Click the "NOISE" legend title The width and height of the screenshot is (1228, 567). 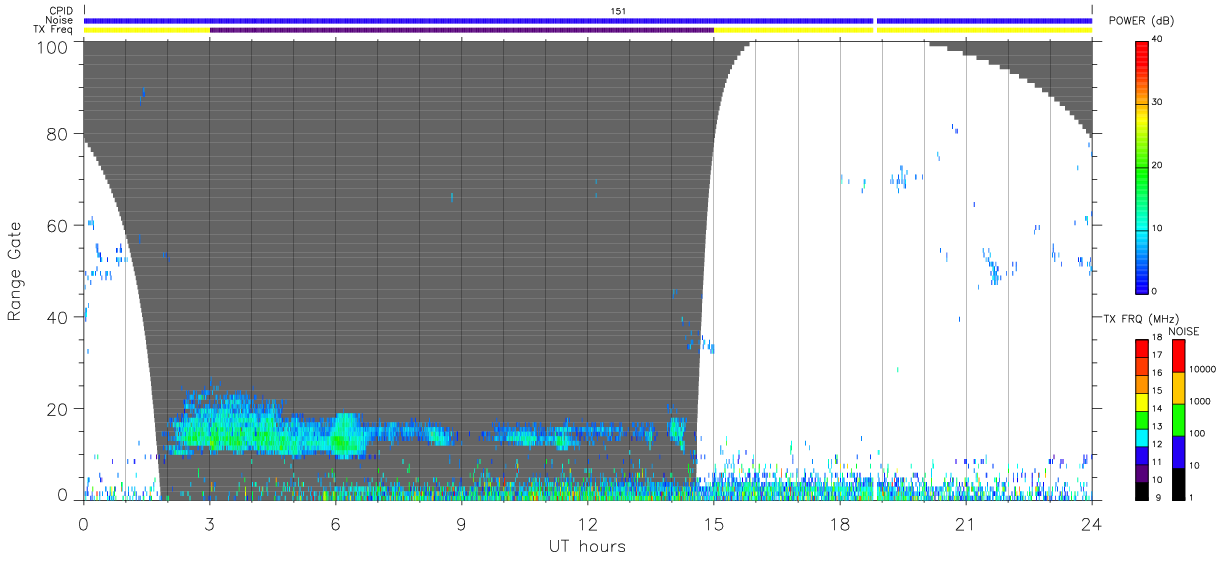click(x=1184, y=331)
